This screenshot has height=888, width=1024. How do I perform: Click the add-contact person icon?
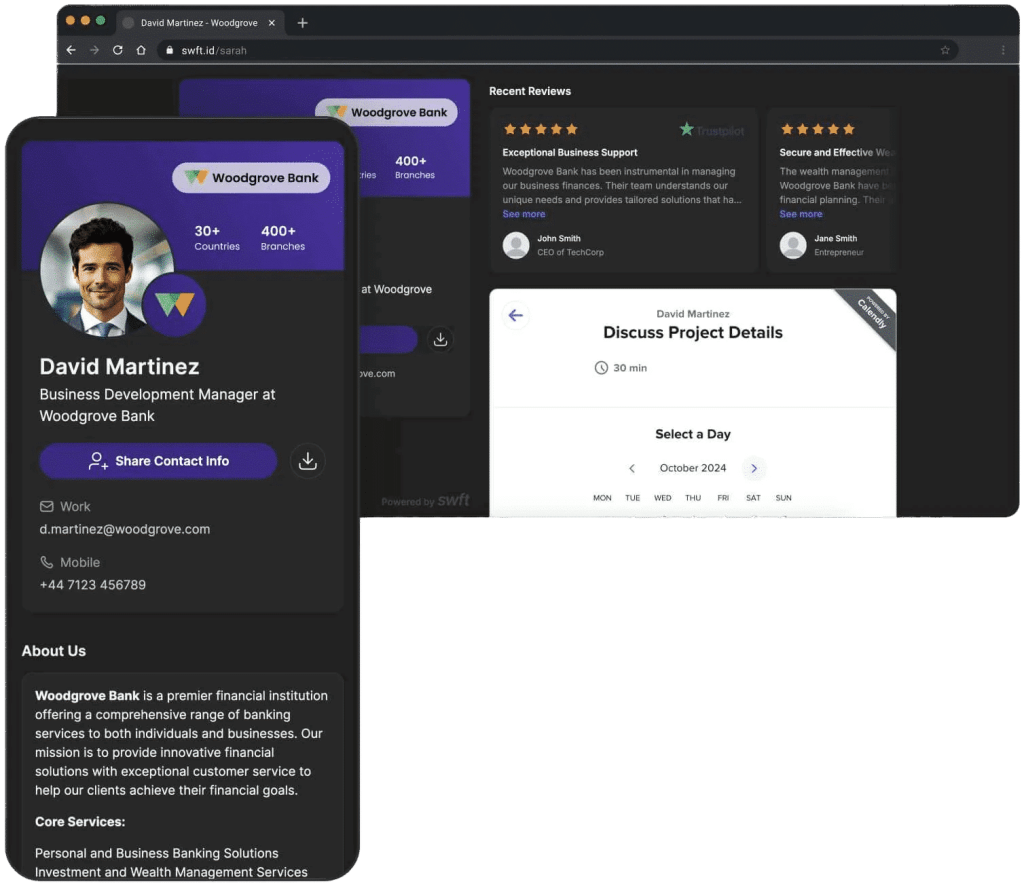coord(98,461)
